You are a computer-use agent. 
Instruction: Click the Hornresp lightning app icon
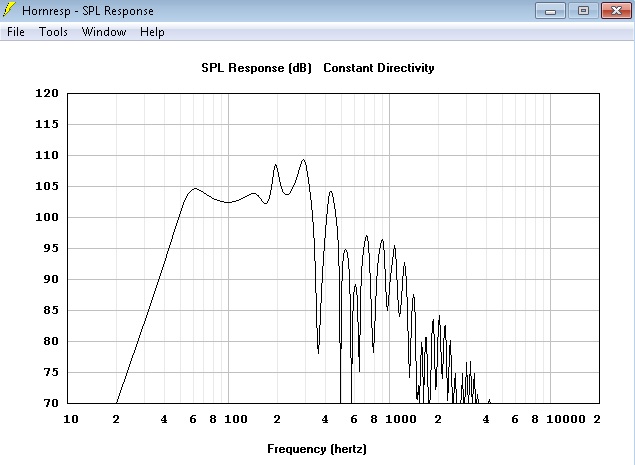pyautogui.click(x=9, y=10)
